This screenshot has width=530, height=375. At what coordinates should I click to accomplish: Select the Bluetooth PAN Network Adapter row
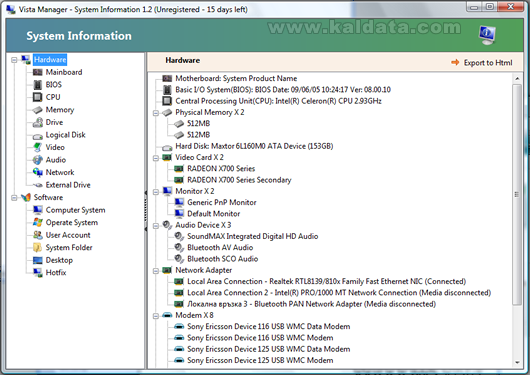click(311, 304)
